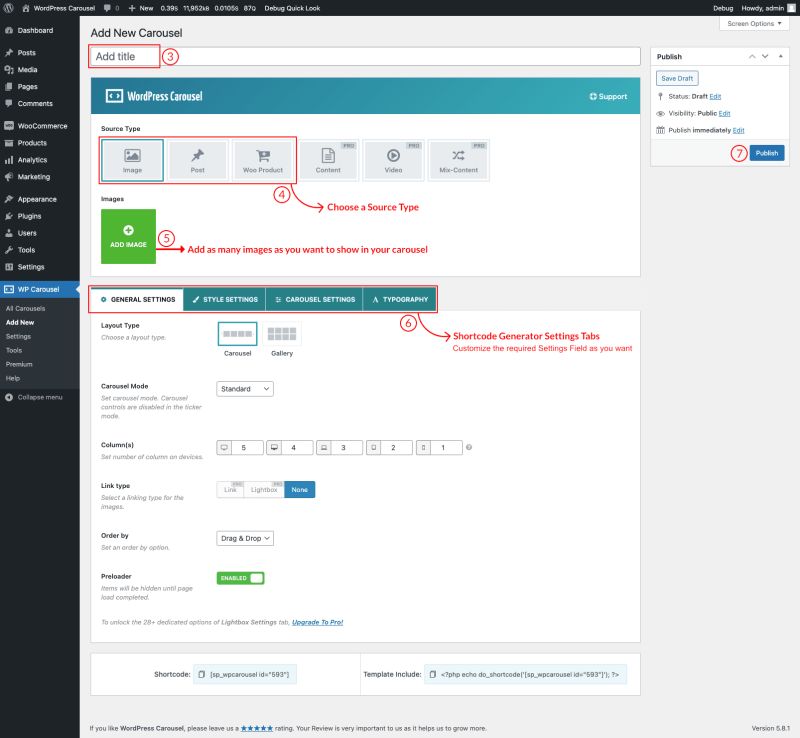Select the Video source type
The height and width of the screenshot is (738, 800).
392,159
